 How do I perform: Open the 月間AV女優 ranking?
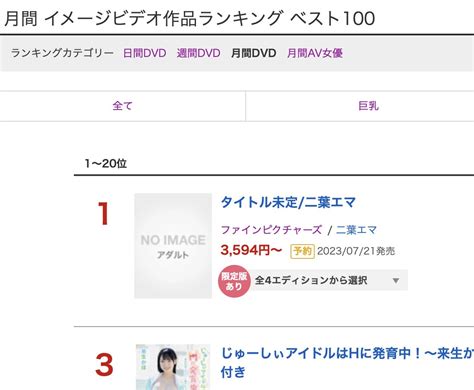coord(315,53)
